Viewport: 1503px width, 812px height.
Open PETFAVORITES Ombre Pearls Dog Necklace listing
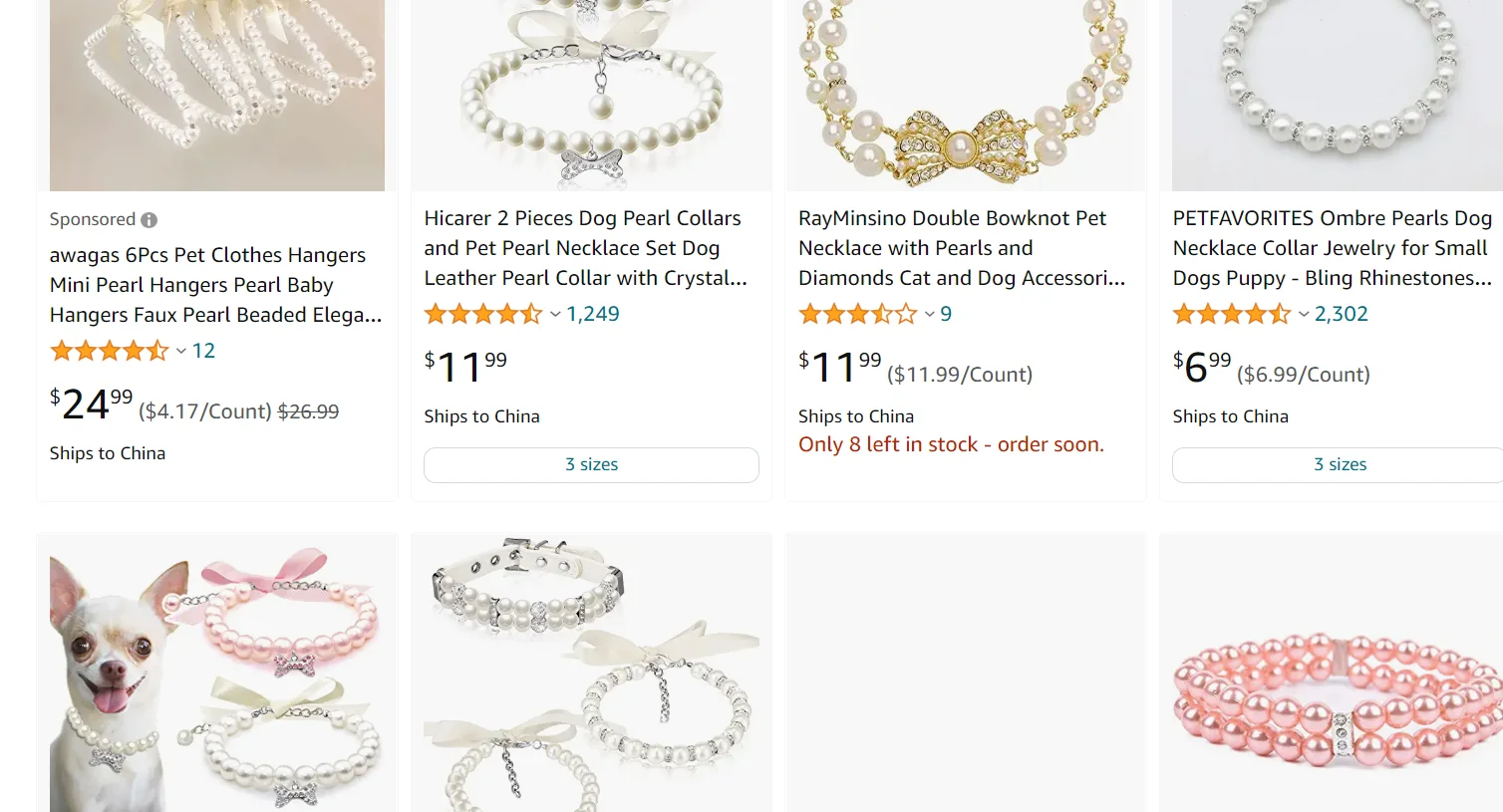tap(1332, 248)
